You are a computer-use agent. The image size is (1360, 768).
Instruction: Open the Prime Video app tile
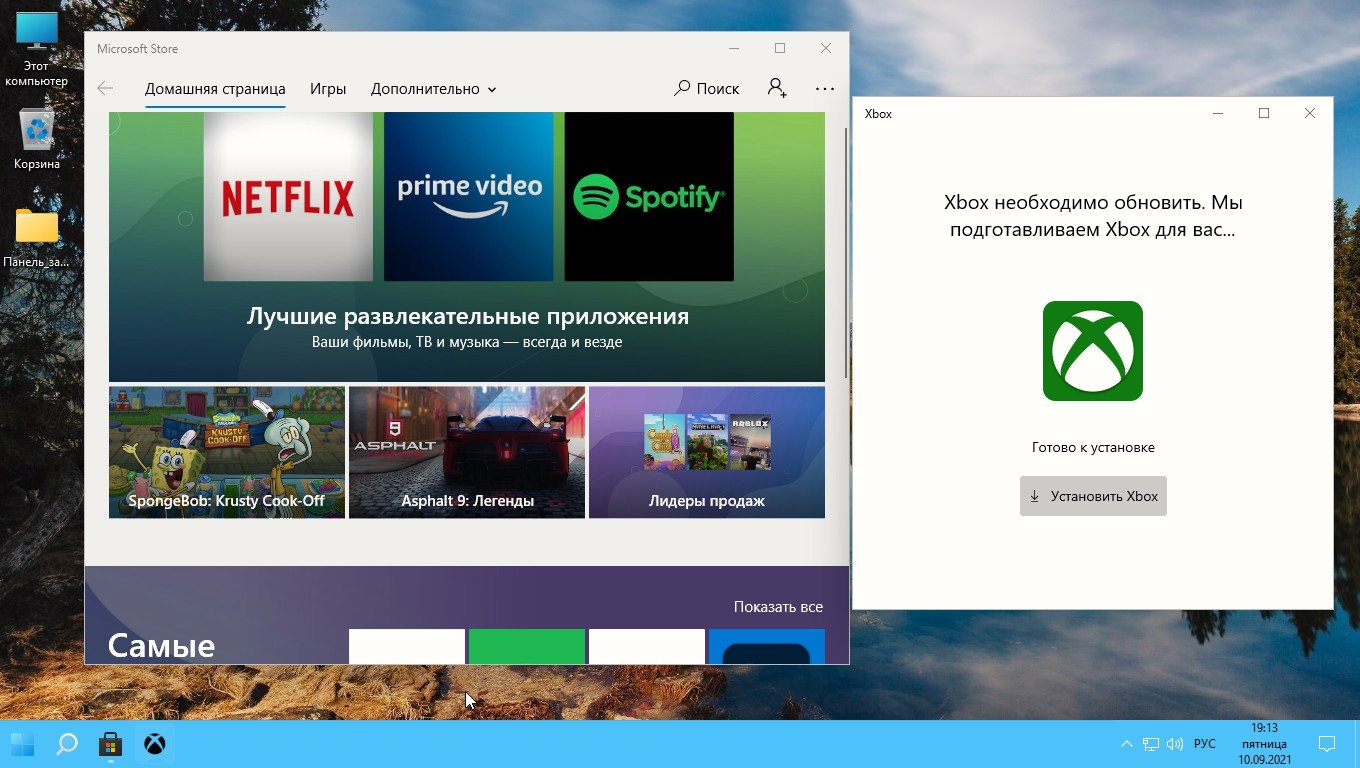(x=468, y=196)
